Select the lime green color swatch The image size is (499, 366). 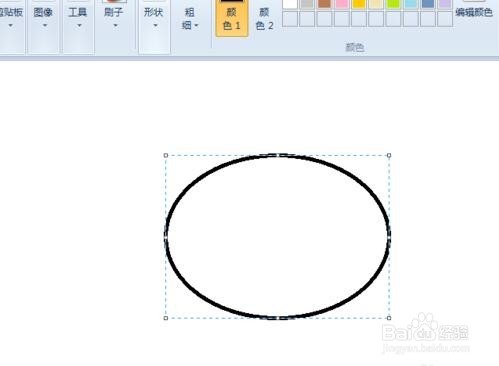[394, 3]
